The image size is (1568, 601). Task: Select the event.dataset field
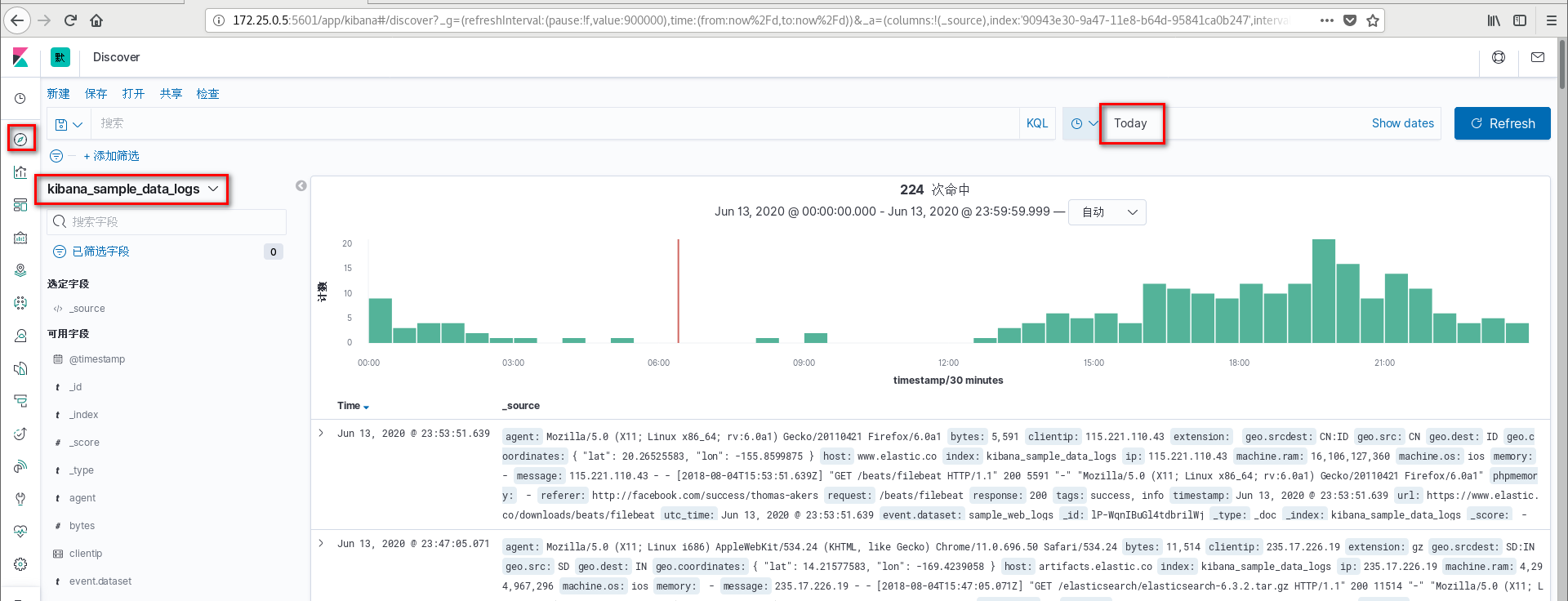(x=100, y=581)
